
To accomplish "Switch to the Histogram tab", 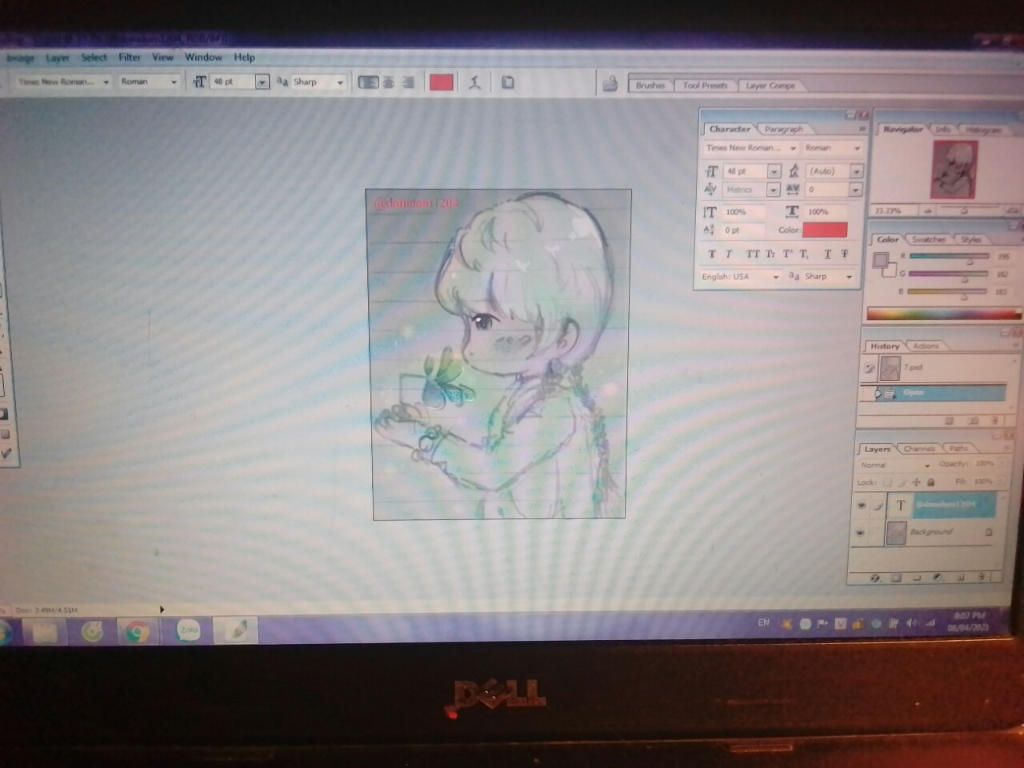I will click(983, 130).
